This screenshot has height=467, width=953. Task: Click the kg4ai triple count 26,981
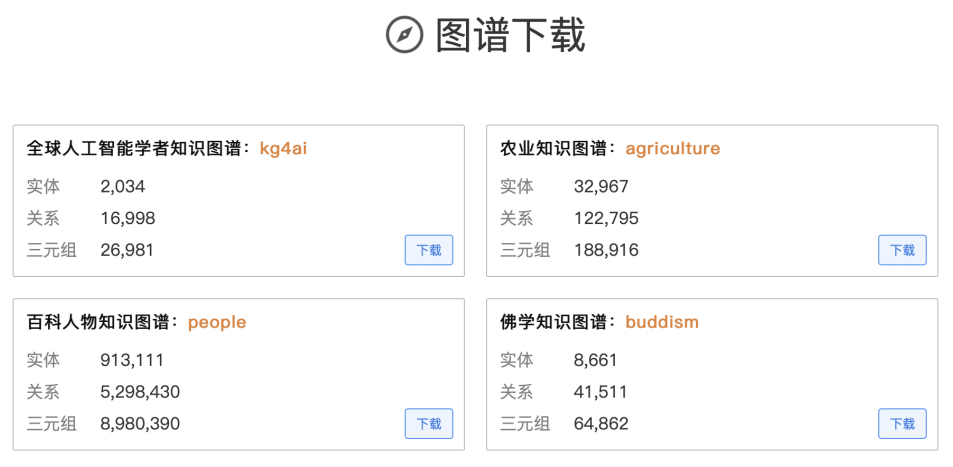pos(127,250)
